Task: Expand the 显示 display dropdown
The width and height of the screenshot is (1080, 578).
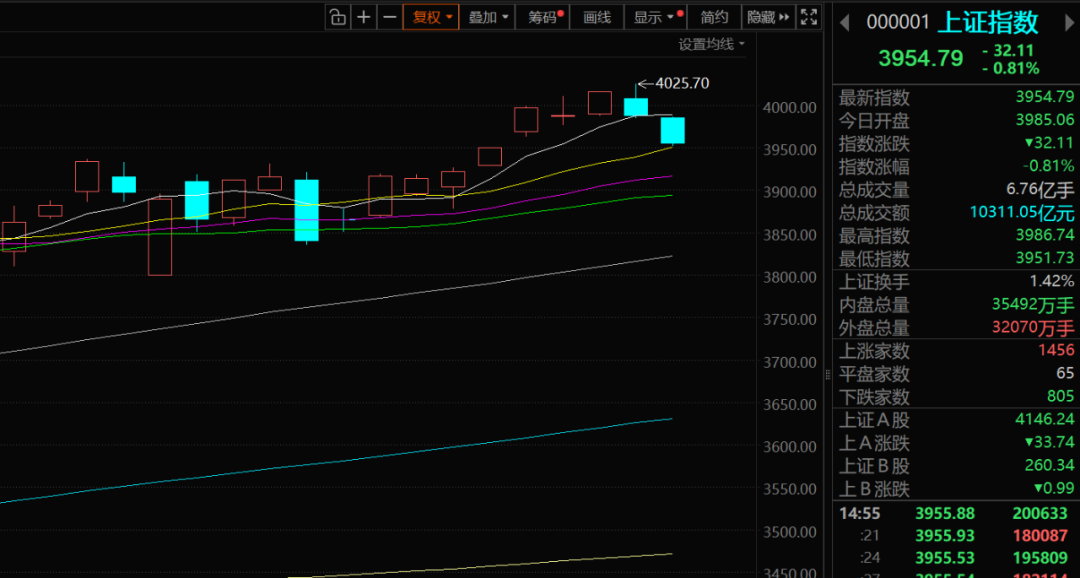Action: [654, 17]
